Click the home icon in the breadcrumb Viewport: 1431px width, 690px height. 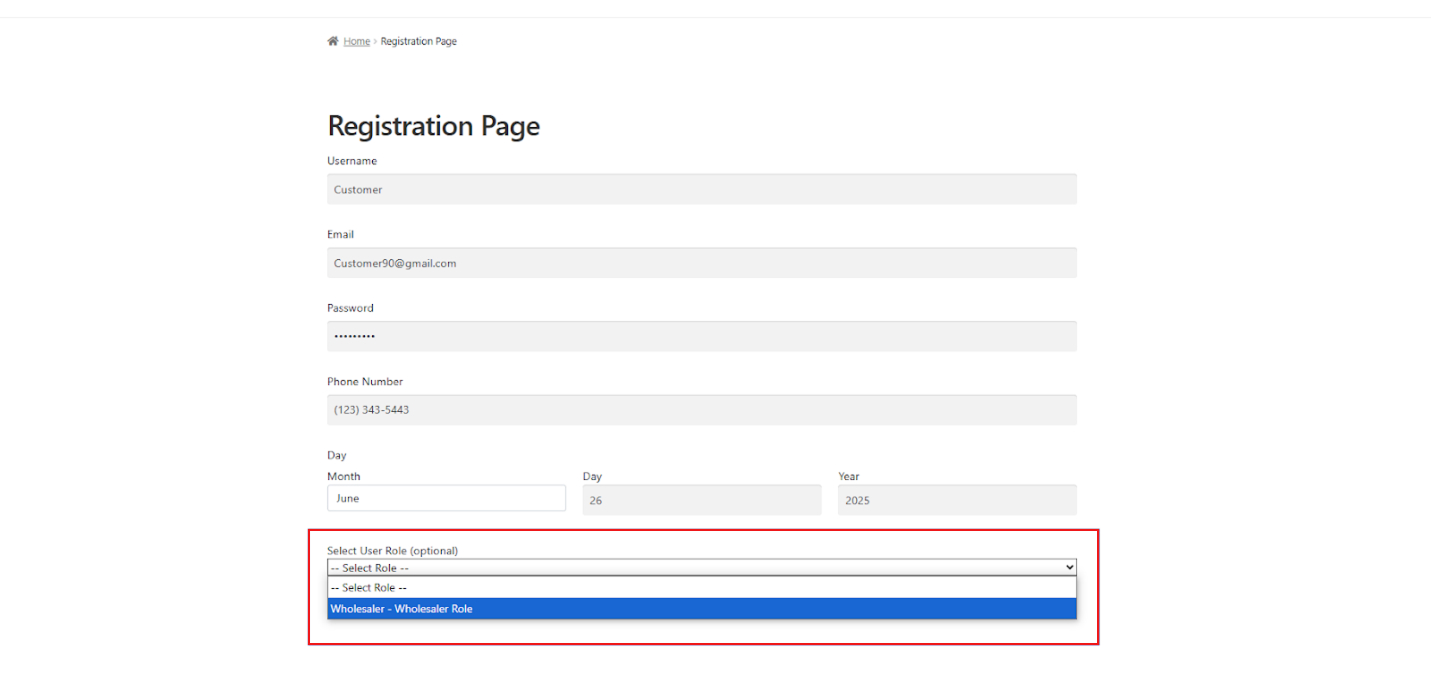[333, 40]
